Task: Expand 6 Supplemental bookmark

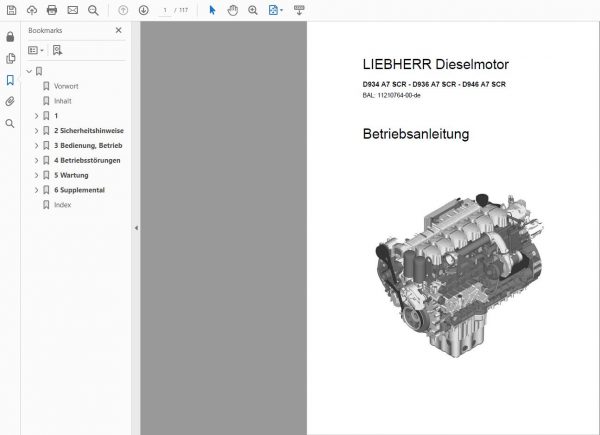Action: point(36,190)
